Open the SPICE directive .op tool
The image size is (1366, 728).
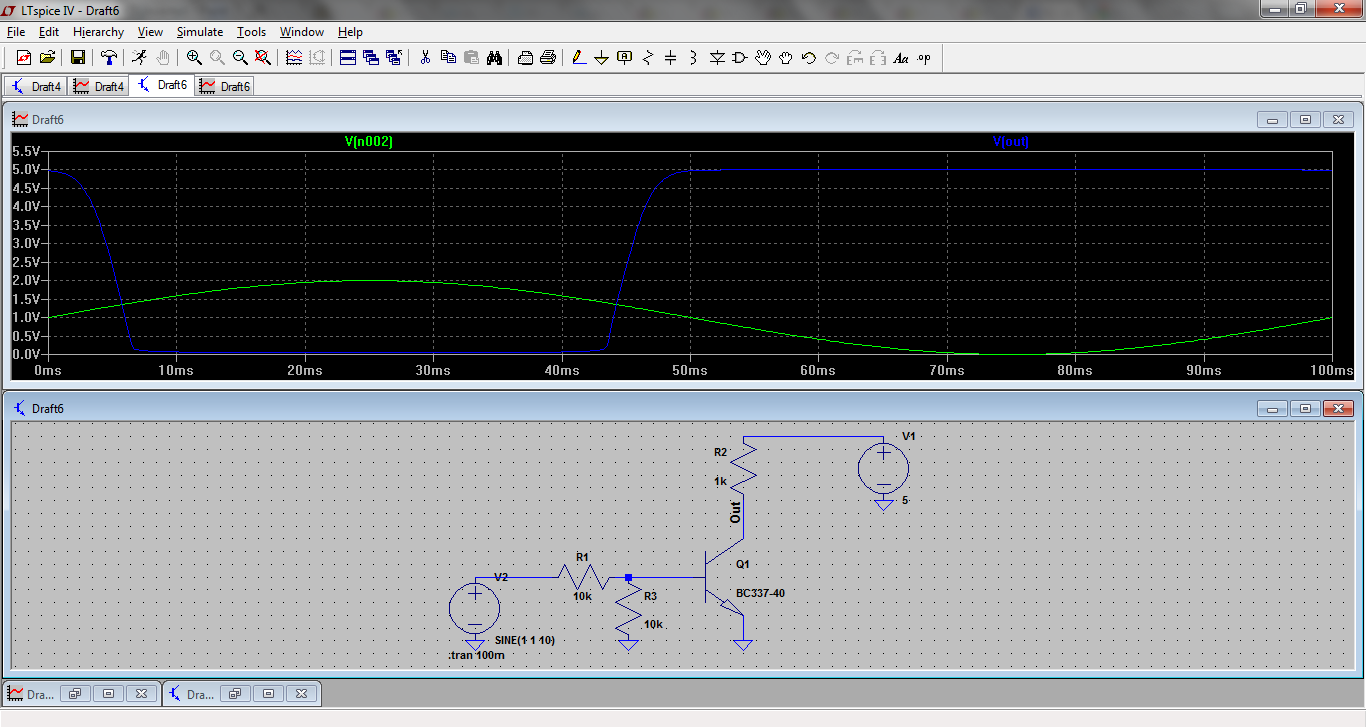click(923, 58)
